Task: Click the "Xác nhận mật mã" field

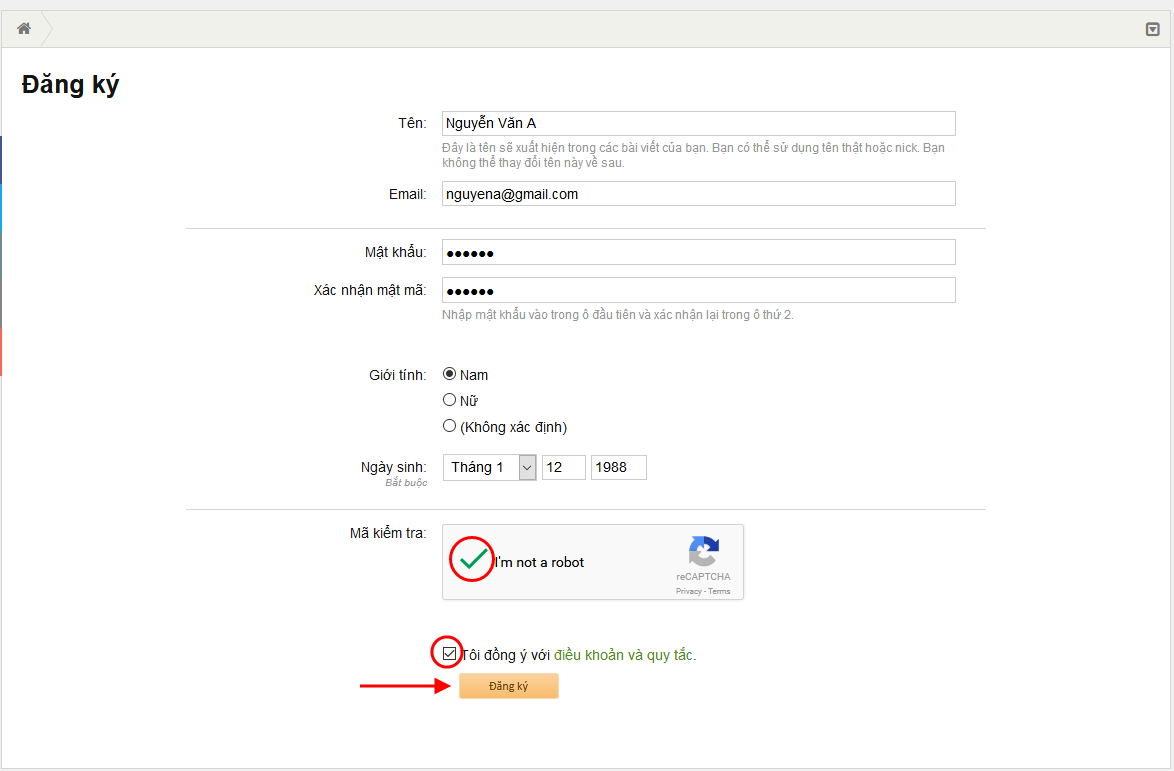Action: [698, 290]
